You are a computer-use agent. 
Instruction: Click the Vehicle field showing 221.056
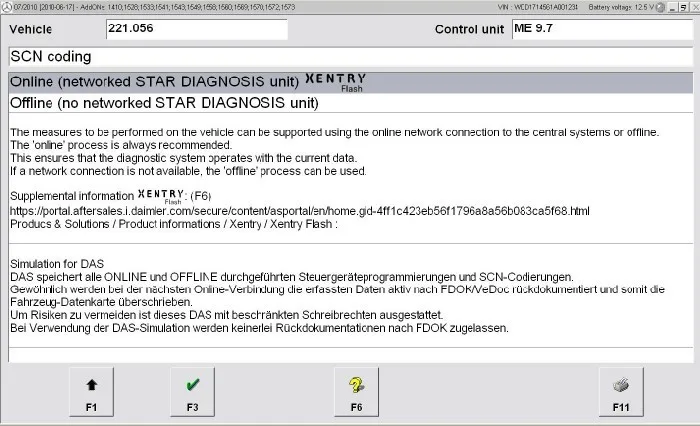click(196, 29)
